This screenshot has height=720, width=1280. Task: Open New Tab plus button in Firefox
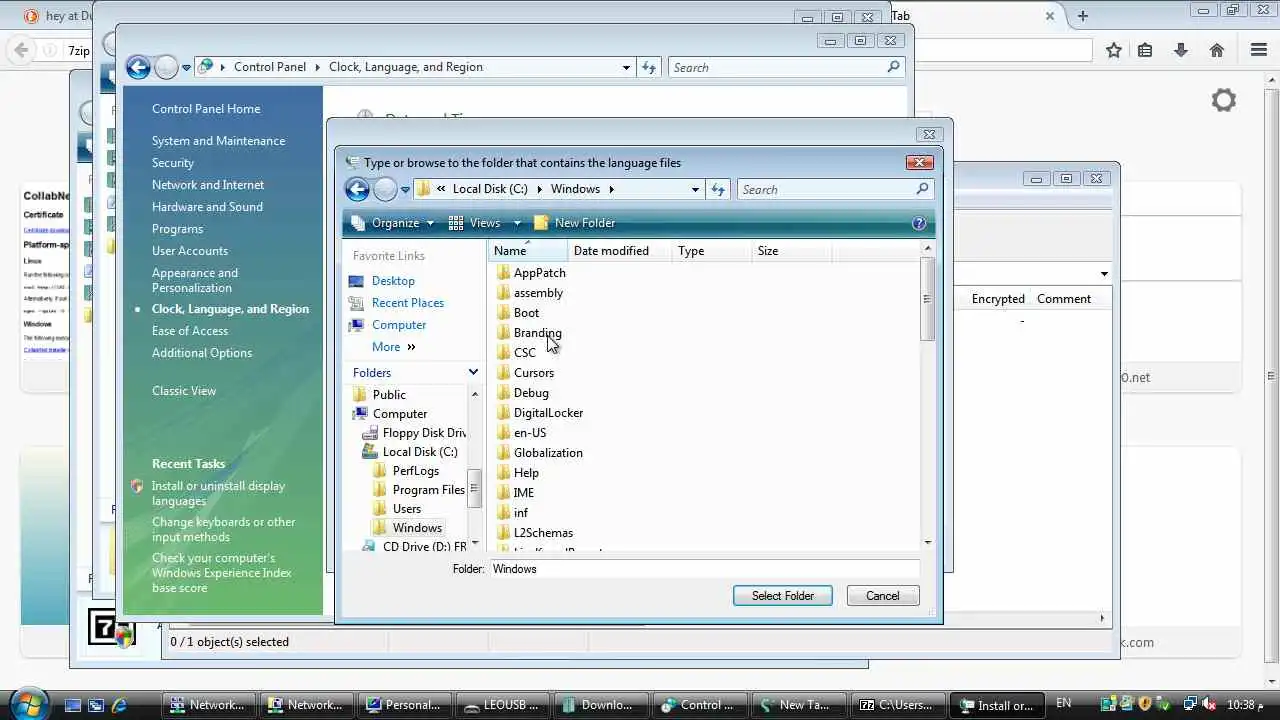(x=1082, y=16)
